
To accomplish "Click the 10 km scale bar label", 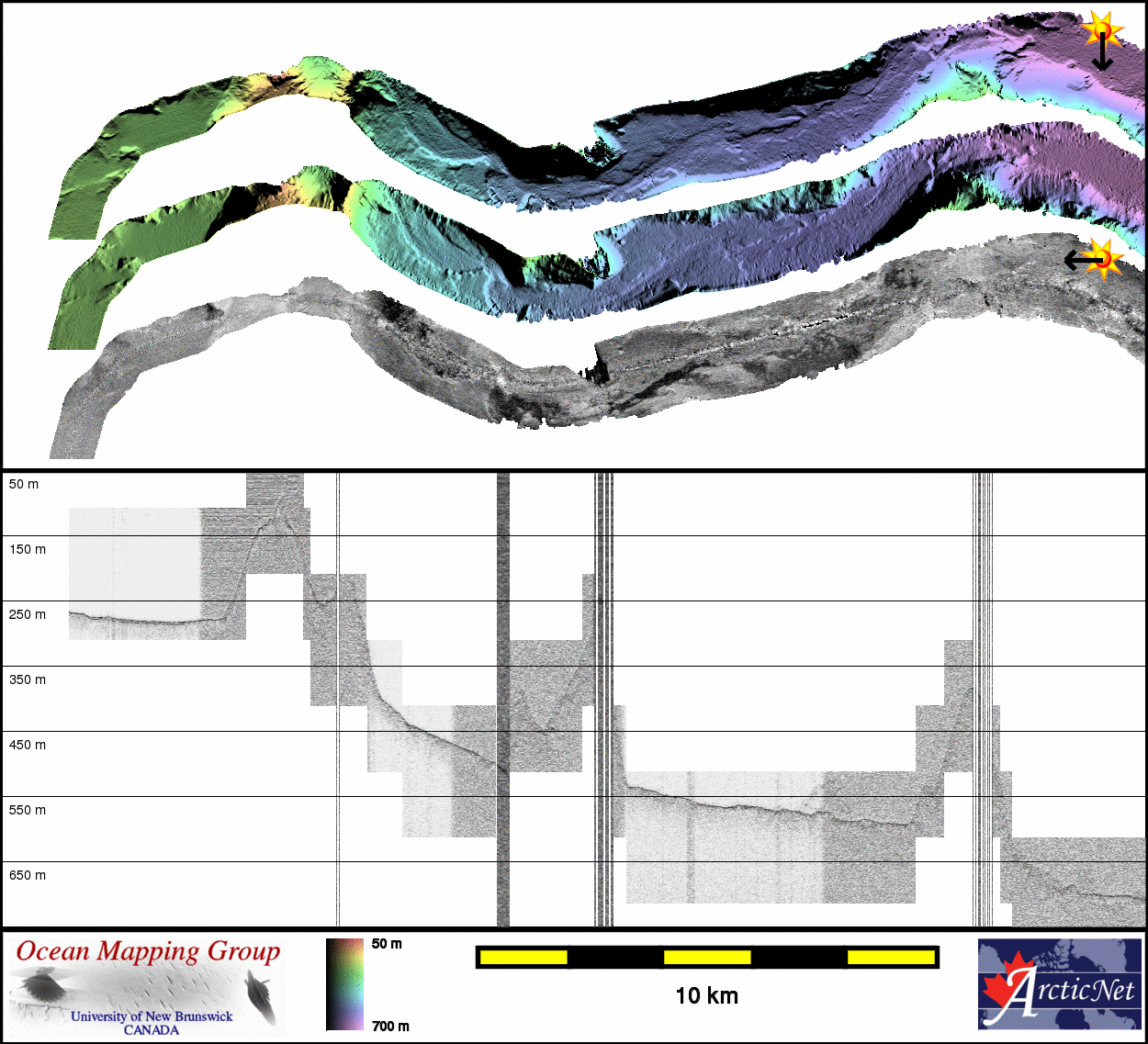I will coord(706,995).
